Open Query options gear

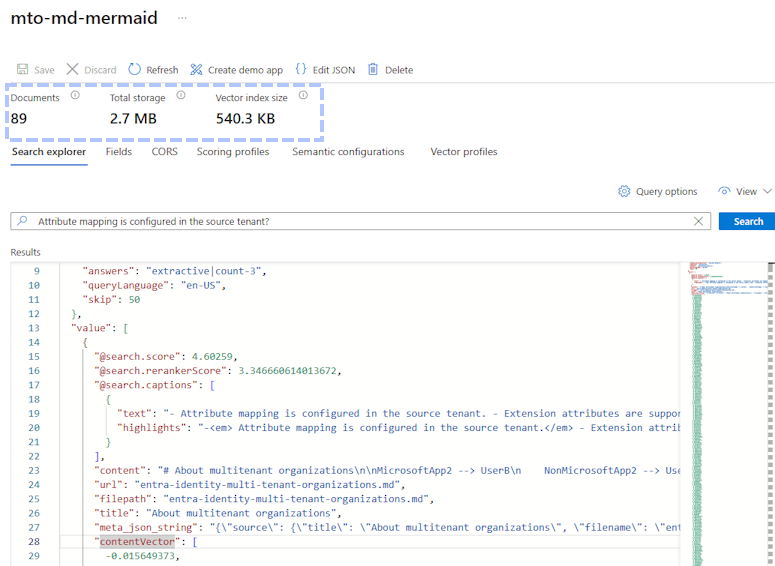624,191
